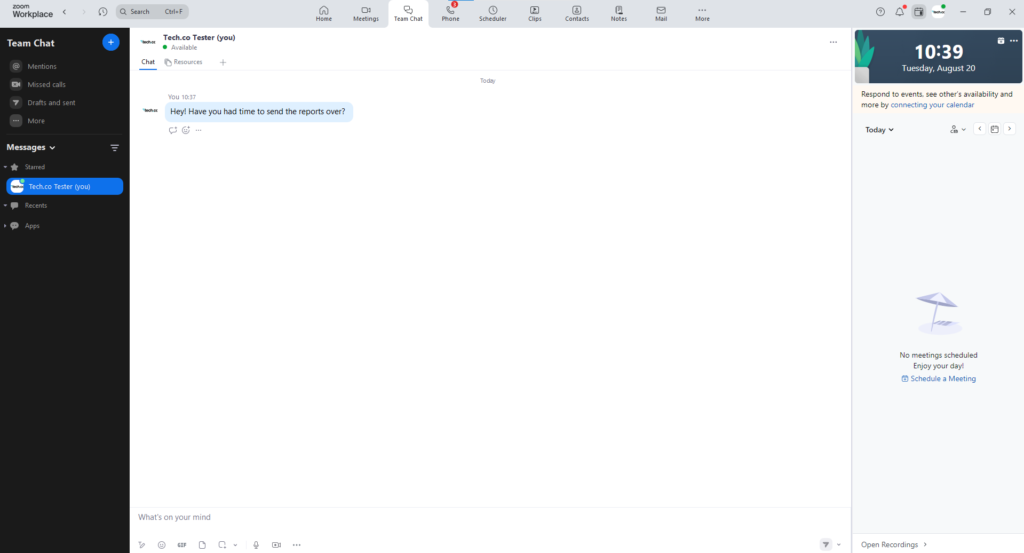Open the Messages dropdown in sidebar
Screen dimensions: 1024x553
31,148
